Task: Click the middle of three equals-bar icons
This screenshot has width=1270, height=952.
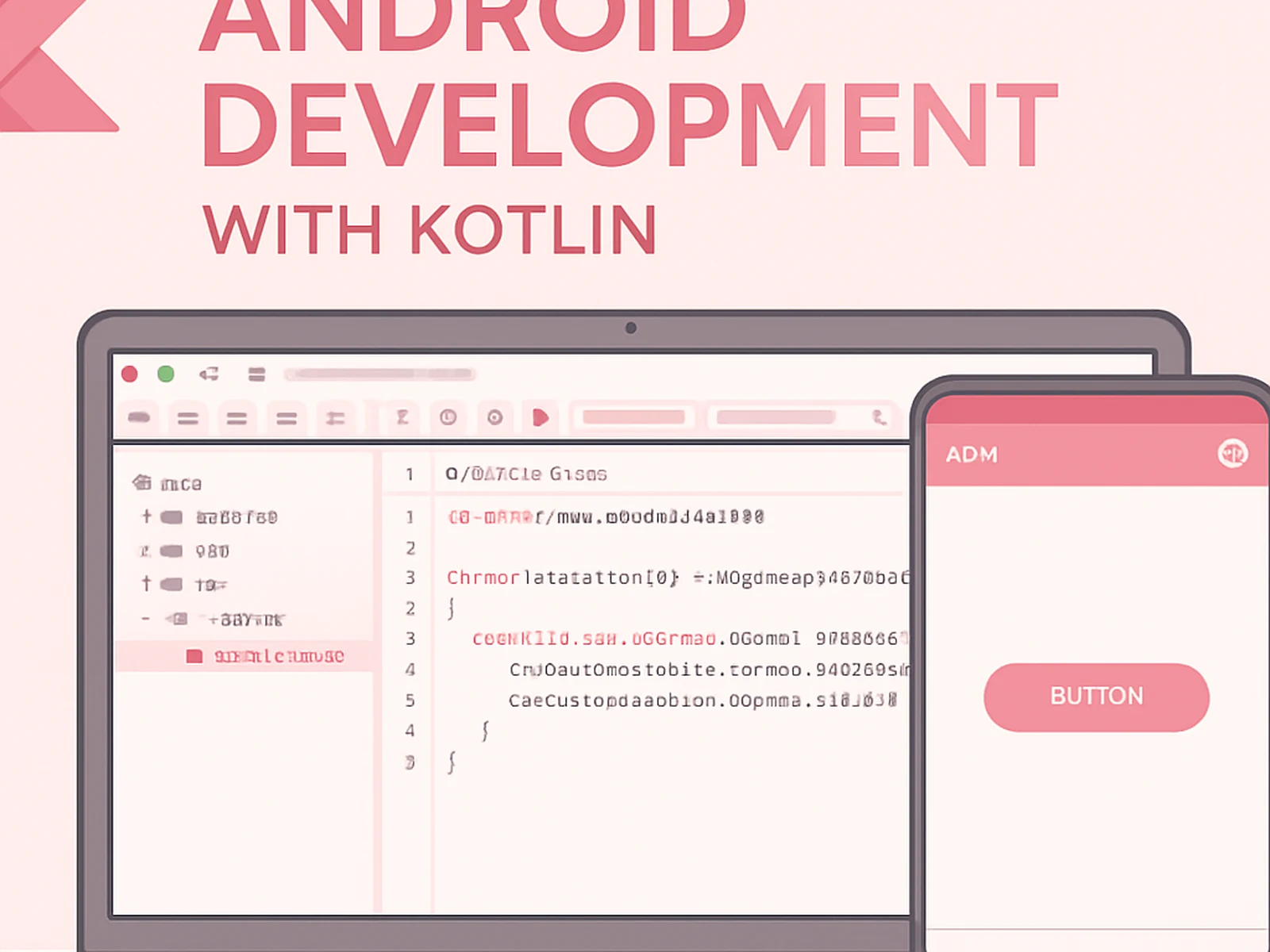Action: [237, 418]
